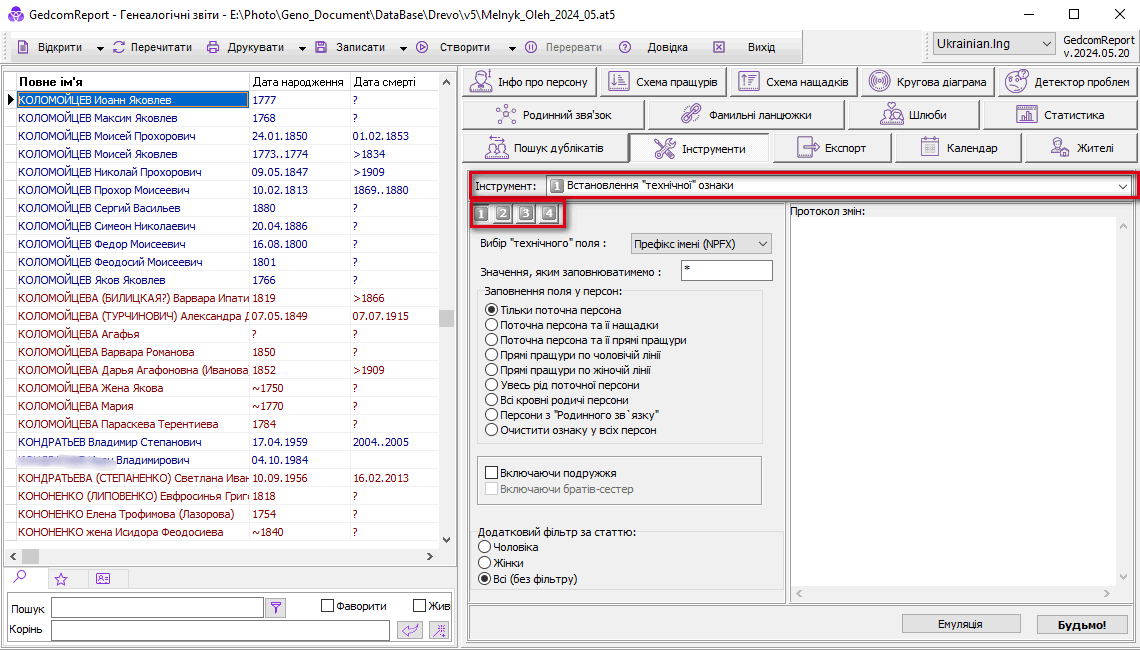The width and height of the screenshot is (1140, 650).
Task: Open the Схема пращурів tab
Action: click(662, 82)
